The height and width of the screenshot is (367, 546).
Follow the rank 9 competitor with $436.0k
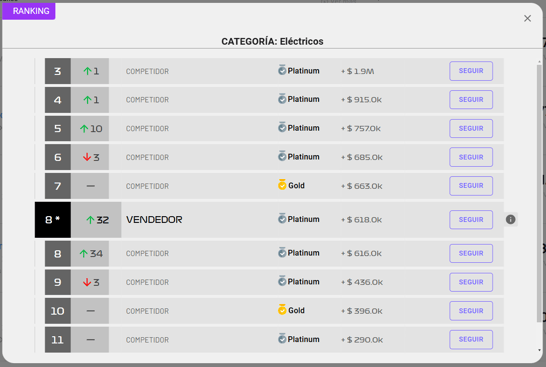point(471,282)
